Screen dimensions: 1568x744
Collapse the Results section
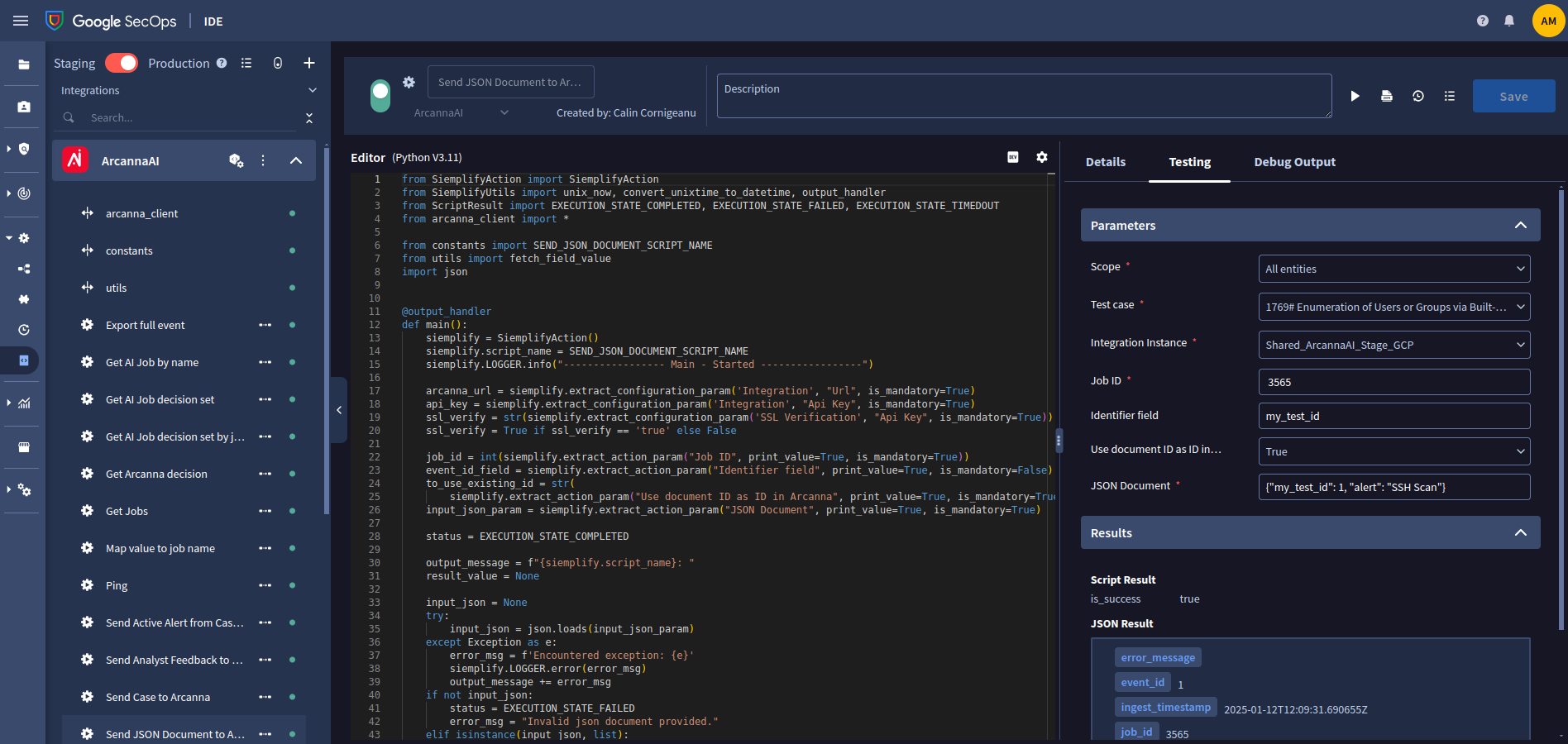(1521, 532)
